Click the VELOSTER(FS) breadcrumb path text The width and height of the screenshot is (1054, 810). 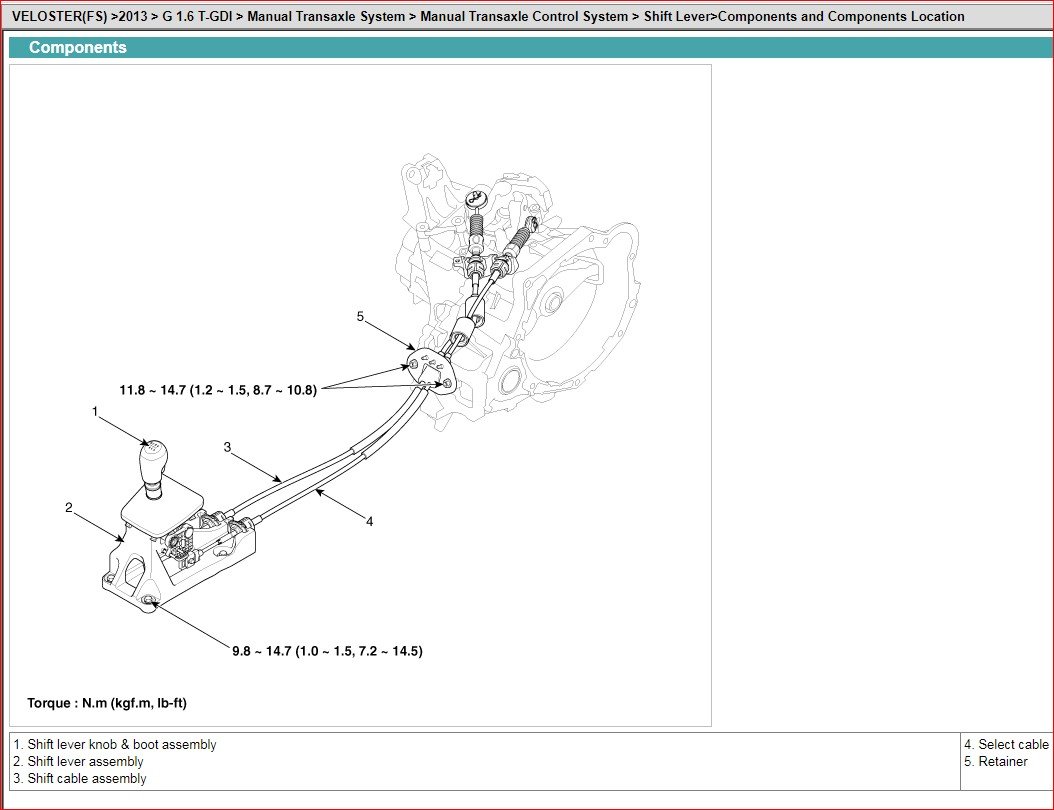point(488,16)
